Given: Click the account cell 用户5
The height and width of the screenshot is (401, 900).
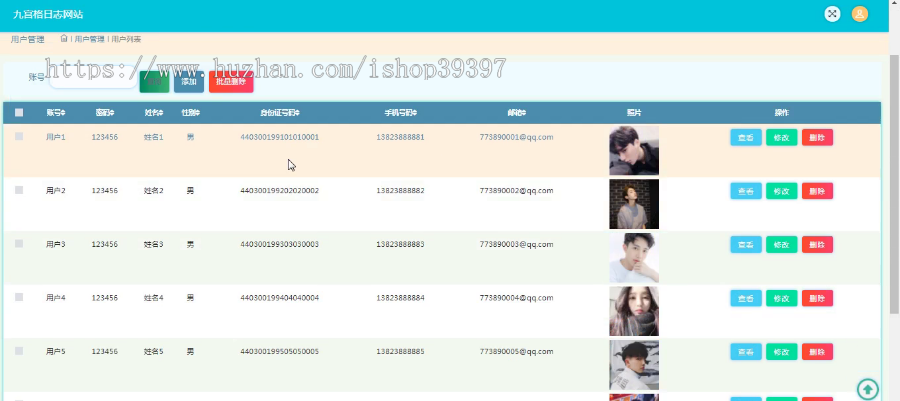Looking at the screenshot, I should click(x=56, y=351).
